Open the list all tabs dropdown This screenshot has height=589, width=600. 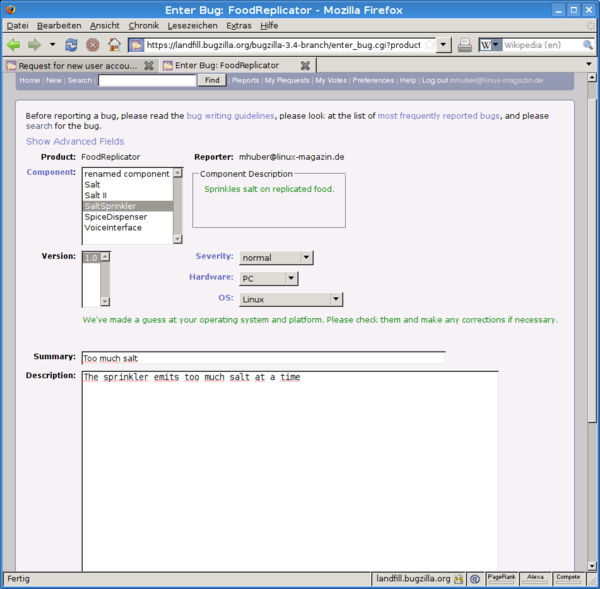589,64
